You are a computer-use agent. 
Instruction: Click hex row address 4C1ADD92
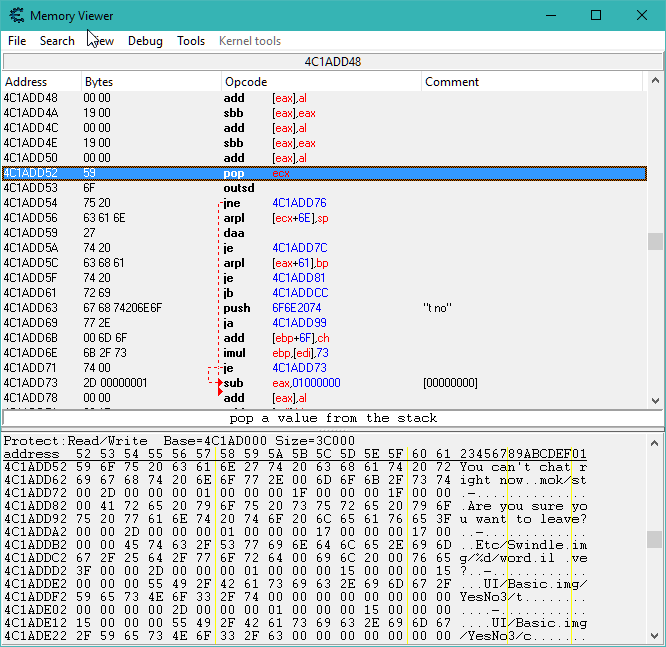point(35,519)
